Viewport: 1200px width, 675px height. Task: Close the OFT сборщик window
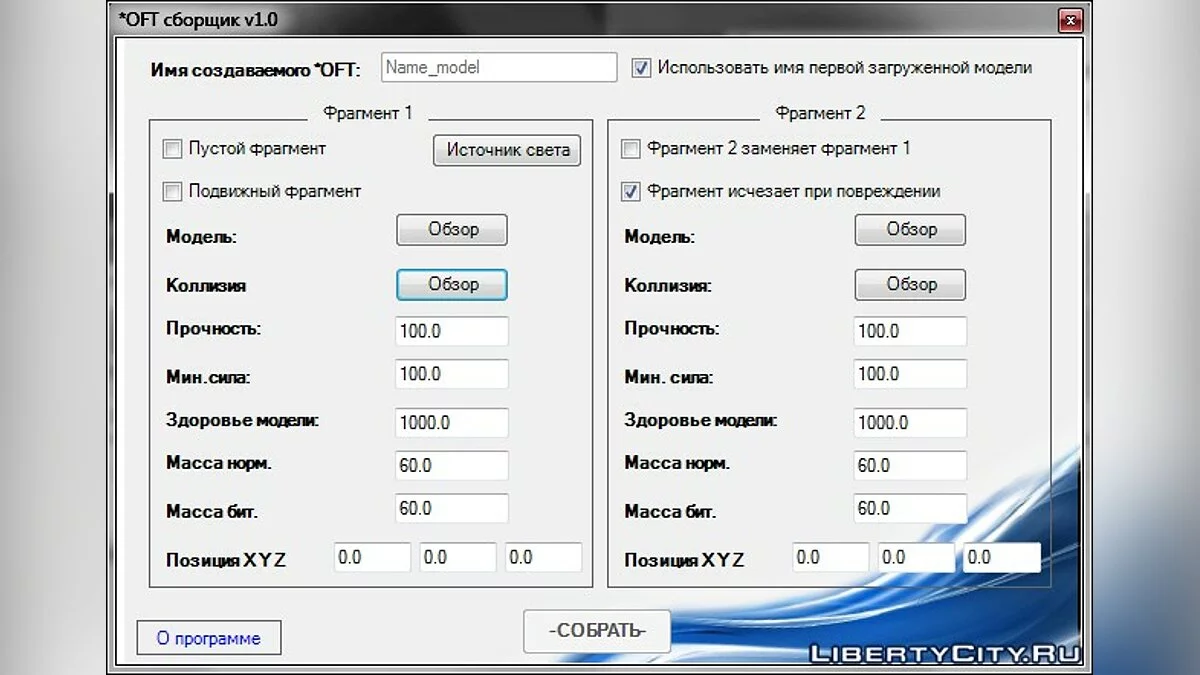(x=1070, y=20)
